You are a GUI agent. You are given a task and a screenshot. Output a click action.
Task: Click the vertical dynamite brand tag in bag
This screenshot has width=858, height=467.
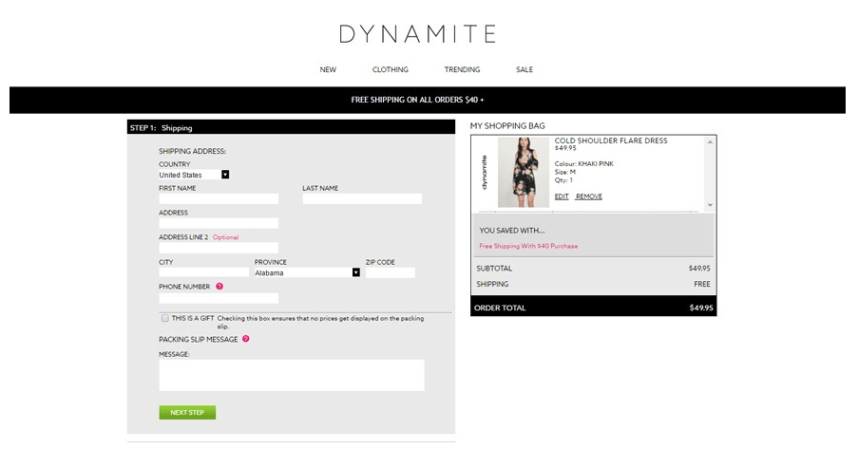(x=484, y=172)
